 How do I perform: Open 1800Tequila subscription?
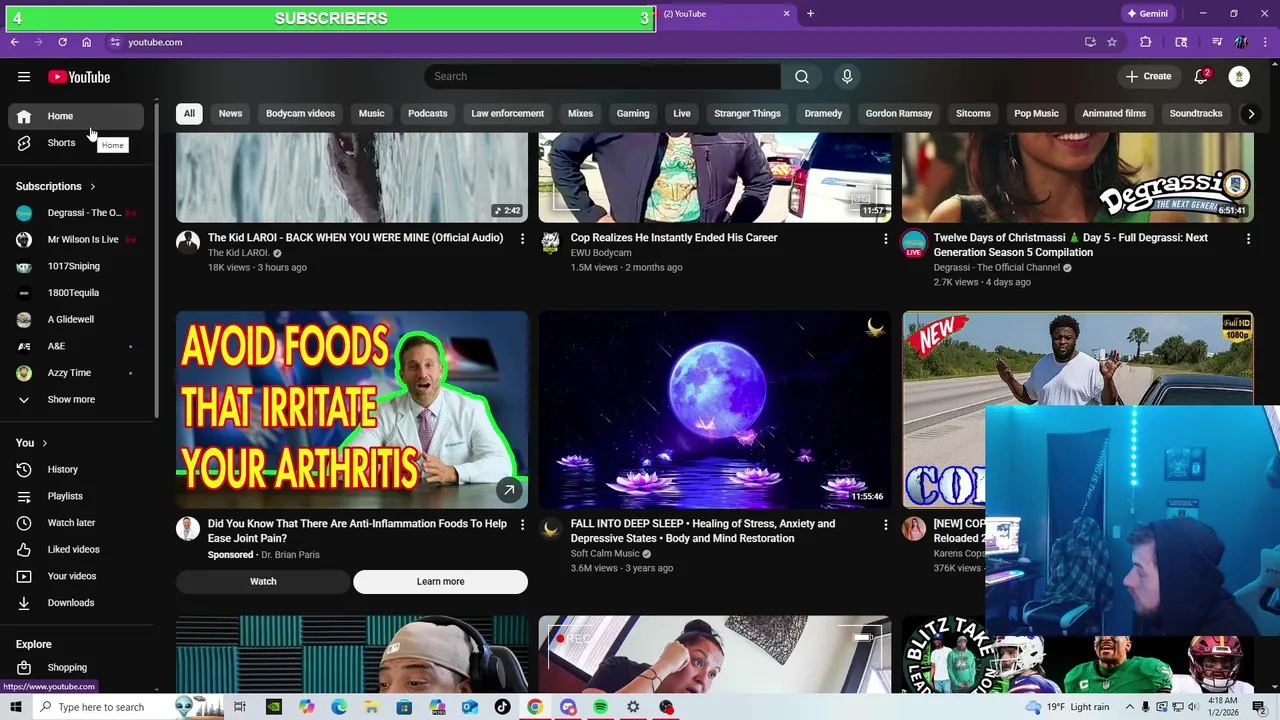(76, 293)
